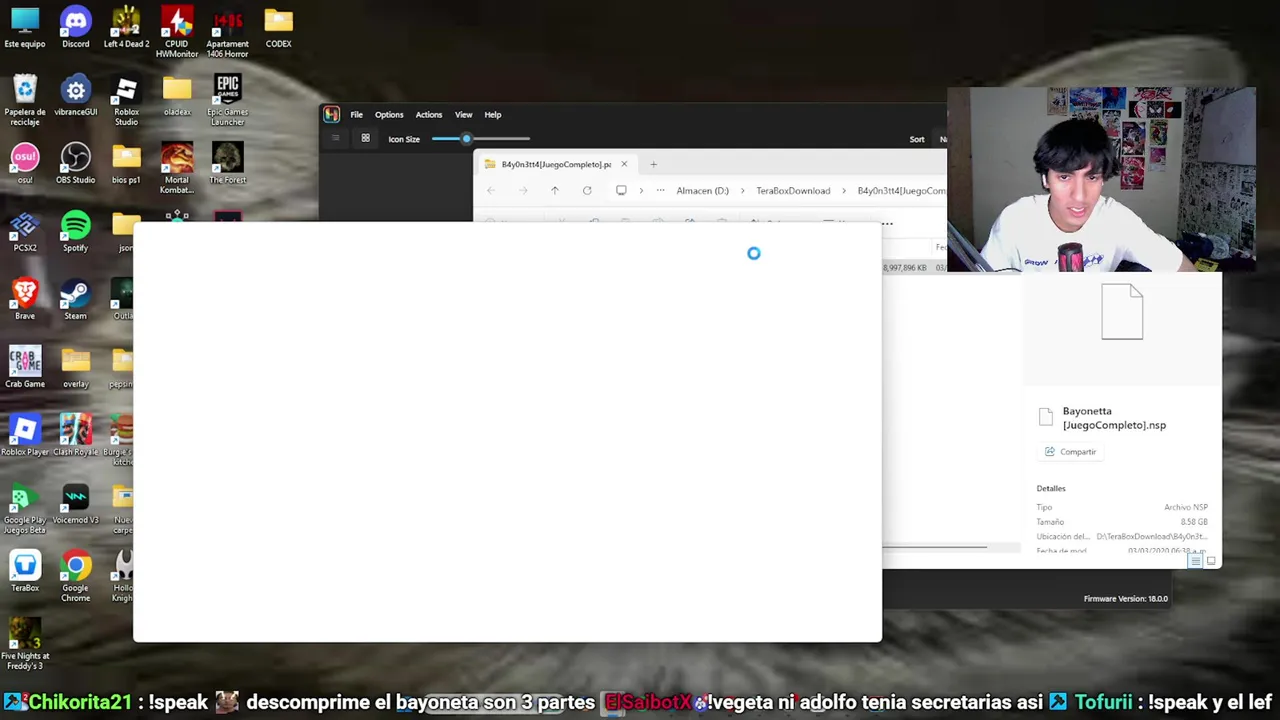Launch Roblox Player from the desktop
This screenshot has height=720, width=1280.
pyautogui.click(x=25, y=436)
